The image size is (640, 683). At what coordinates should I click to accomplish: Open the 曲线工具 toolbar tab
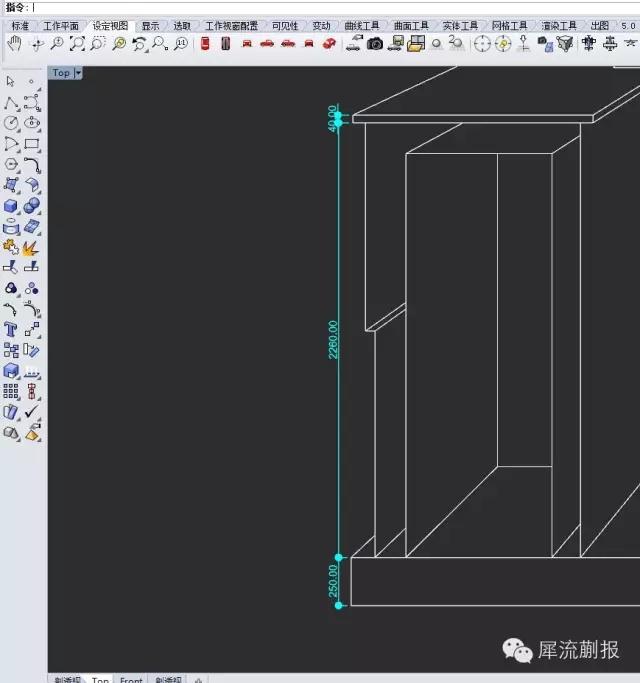click(362, 26)
